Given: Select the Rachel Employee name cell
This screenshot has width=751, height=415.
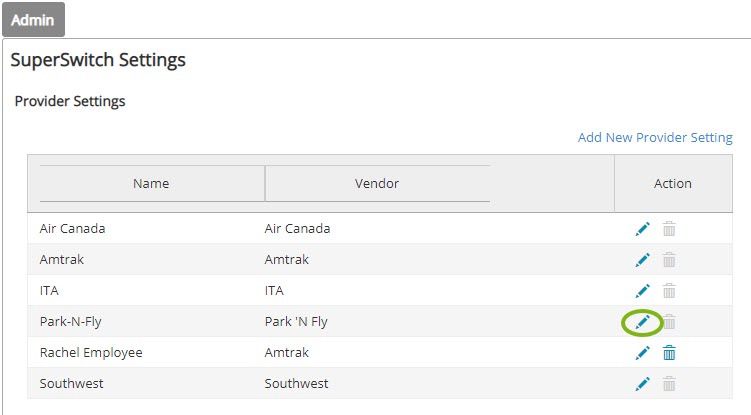Looking at the screenshot, I should [x=91, y=353].
